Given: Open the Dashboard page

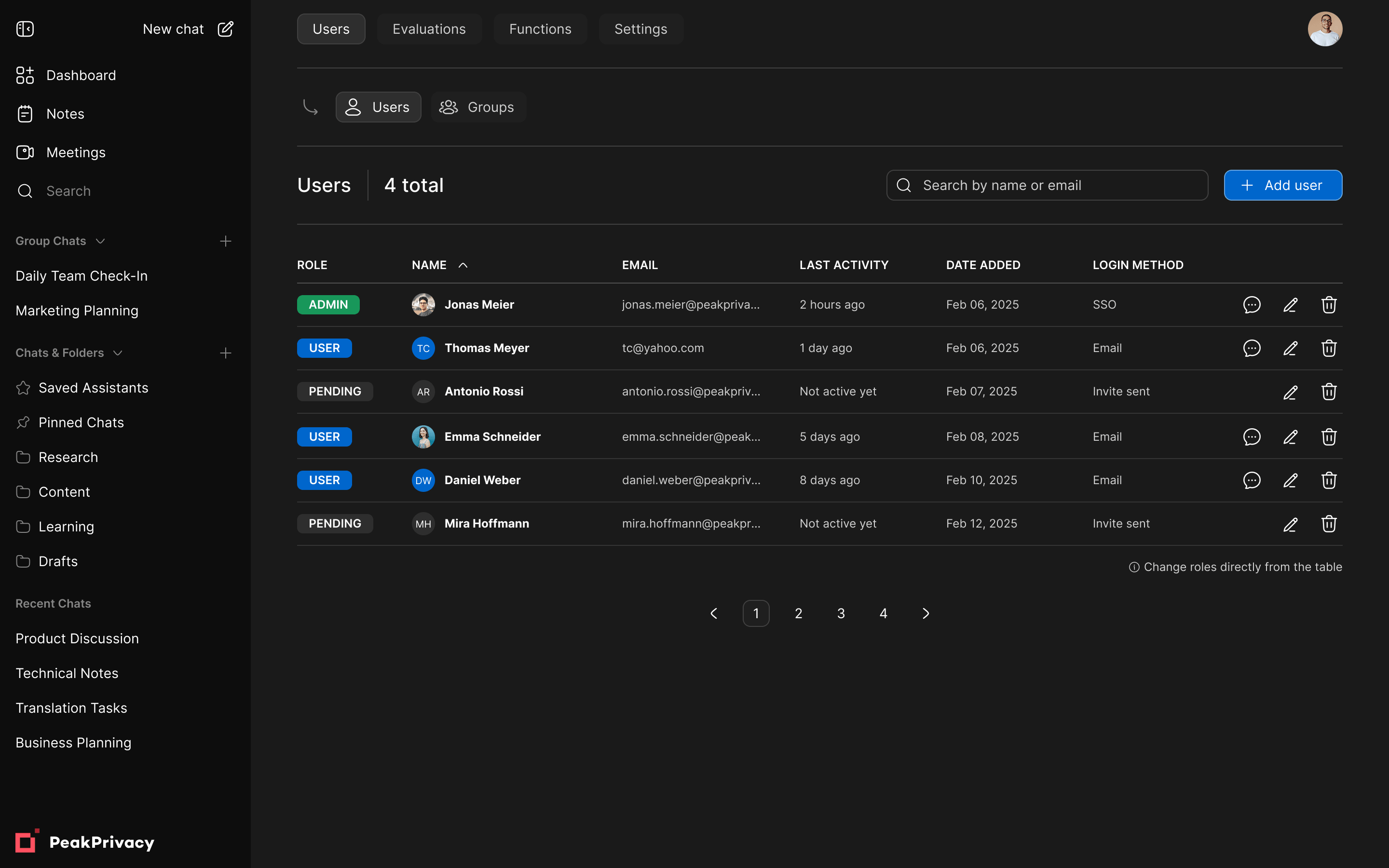Looking at the screenshot, I should 66,75.
